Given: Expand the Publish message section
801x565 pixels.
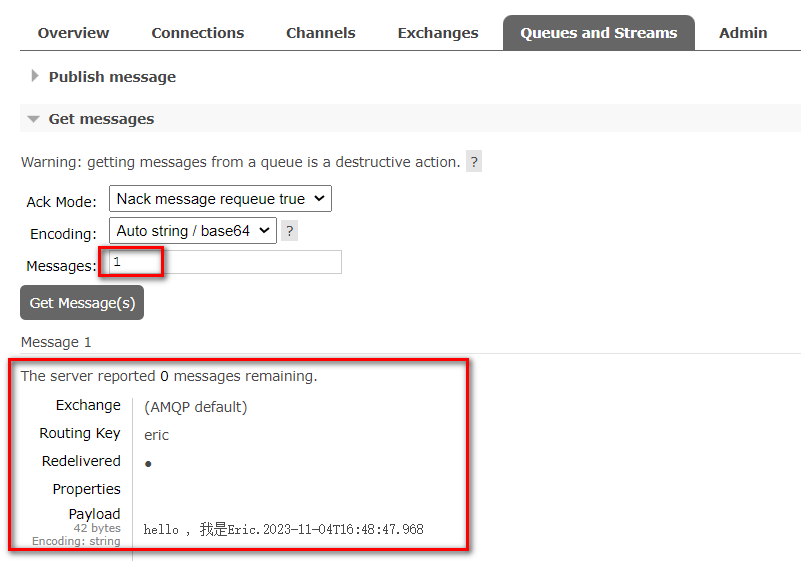Looking at the screenshot, I should pos(111,77).
